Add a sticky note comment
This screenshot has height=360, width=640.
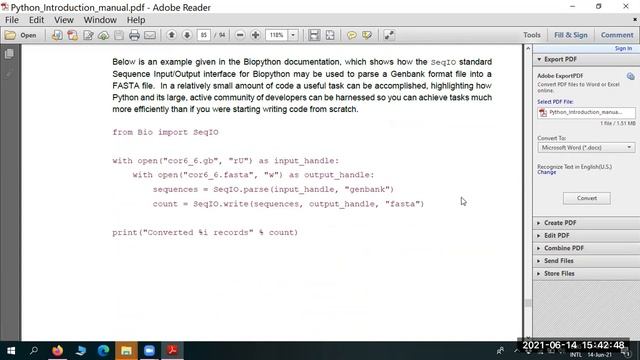351,35
